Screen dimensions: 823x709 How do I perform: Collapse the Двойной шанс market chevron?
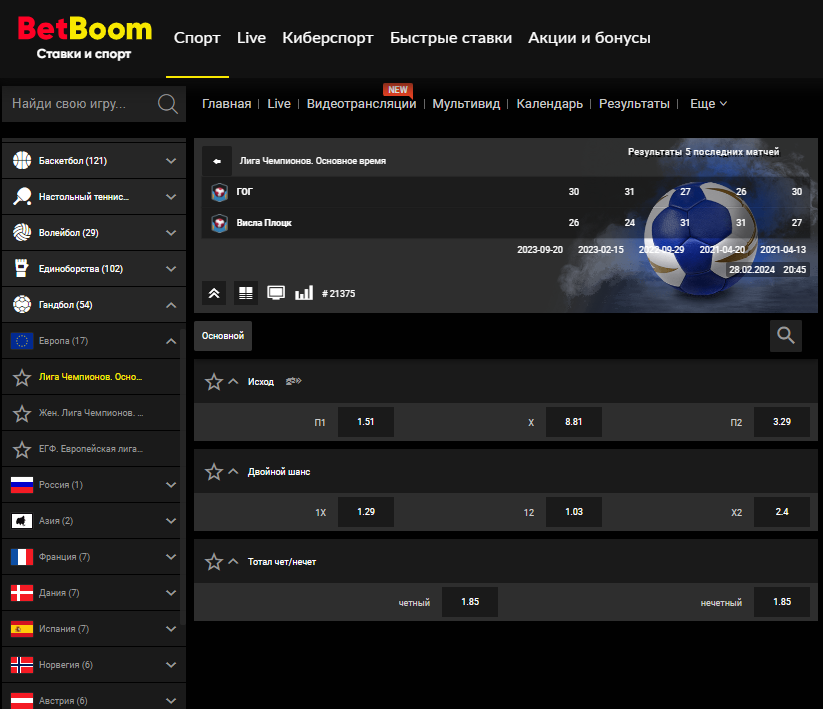234,472
